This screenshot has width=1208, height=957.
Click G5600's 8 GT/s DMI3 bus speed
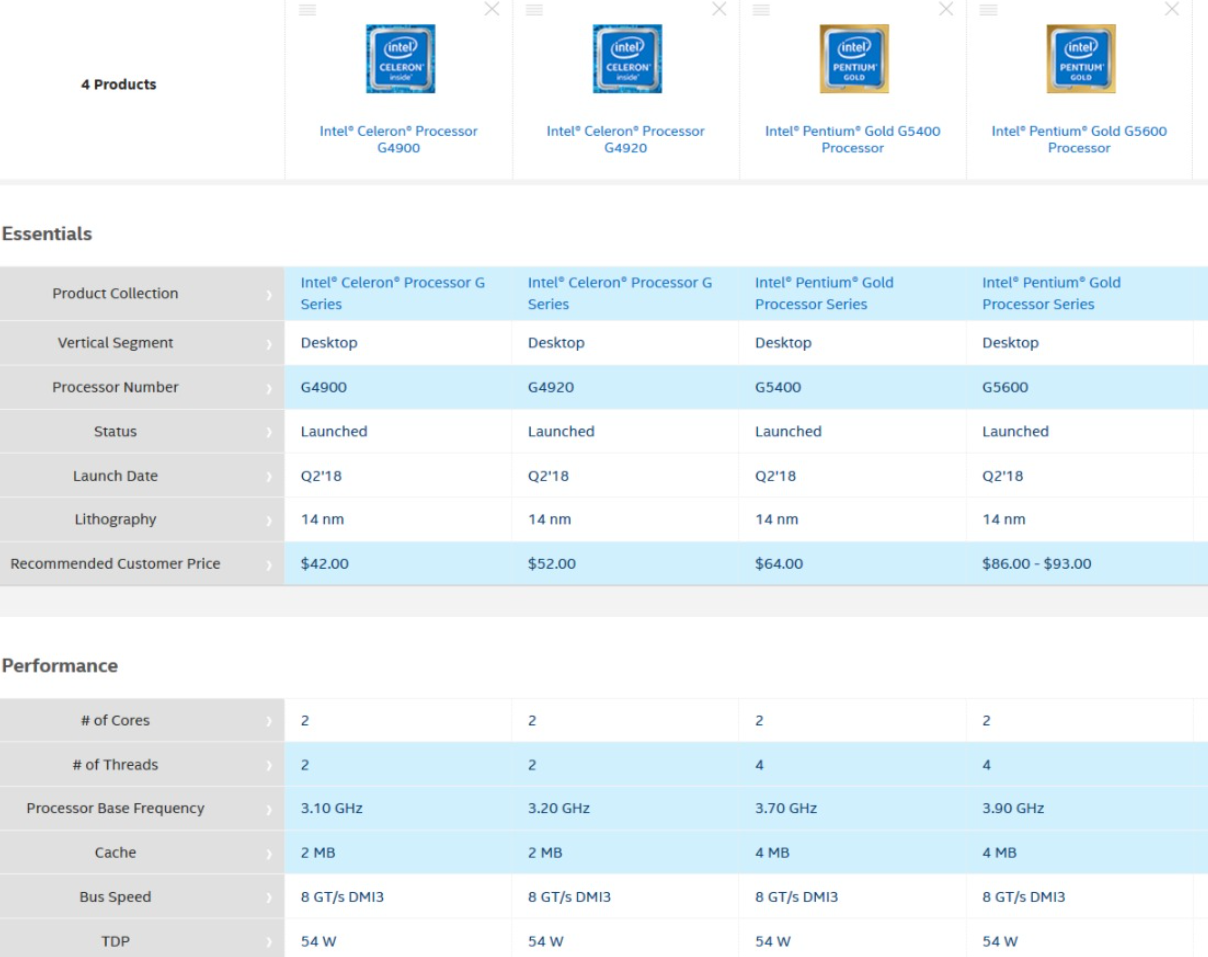pyautogui.click(x=1023, y=897)
